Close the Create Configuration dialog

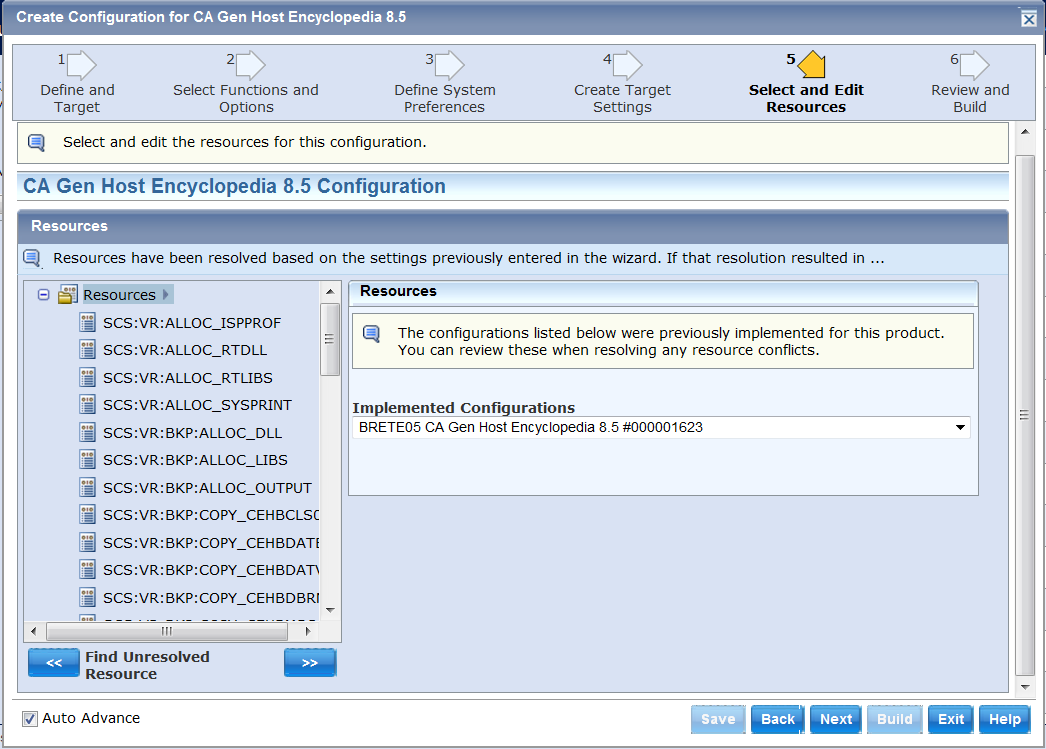tap(1029, 19)
